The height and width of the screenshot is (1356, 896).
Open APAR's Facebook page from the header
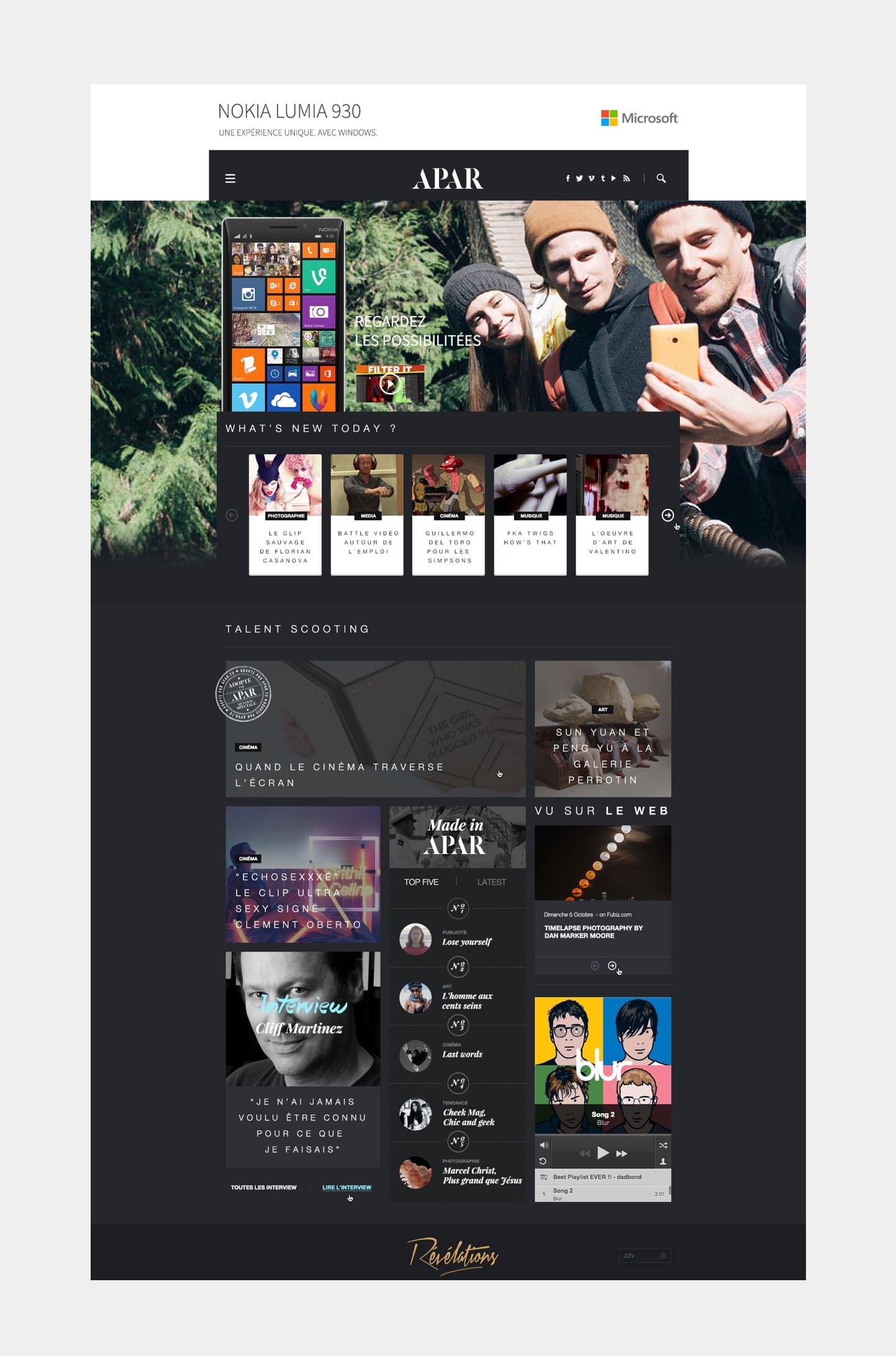pyautogui.click(x=568, y=178)
